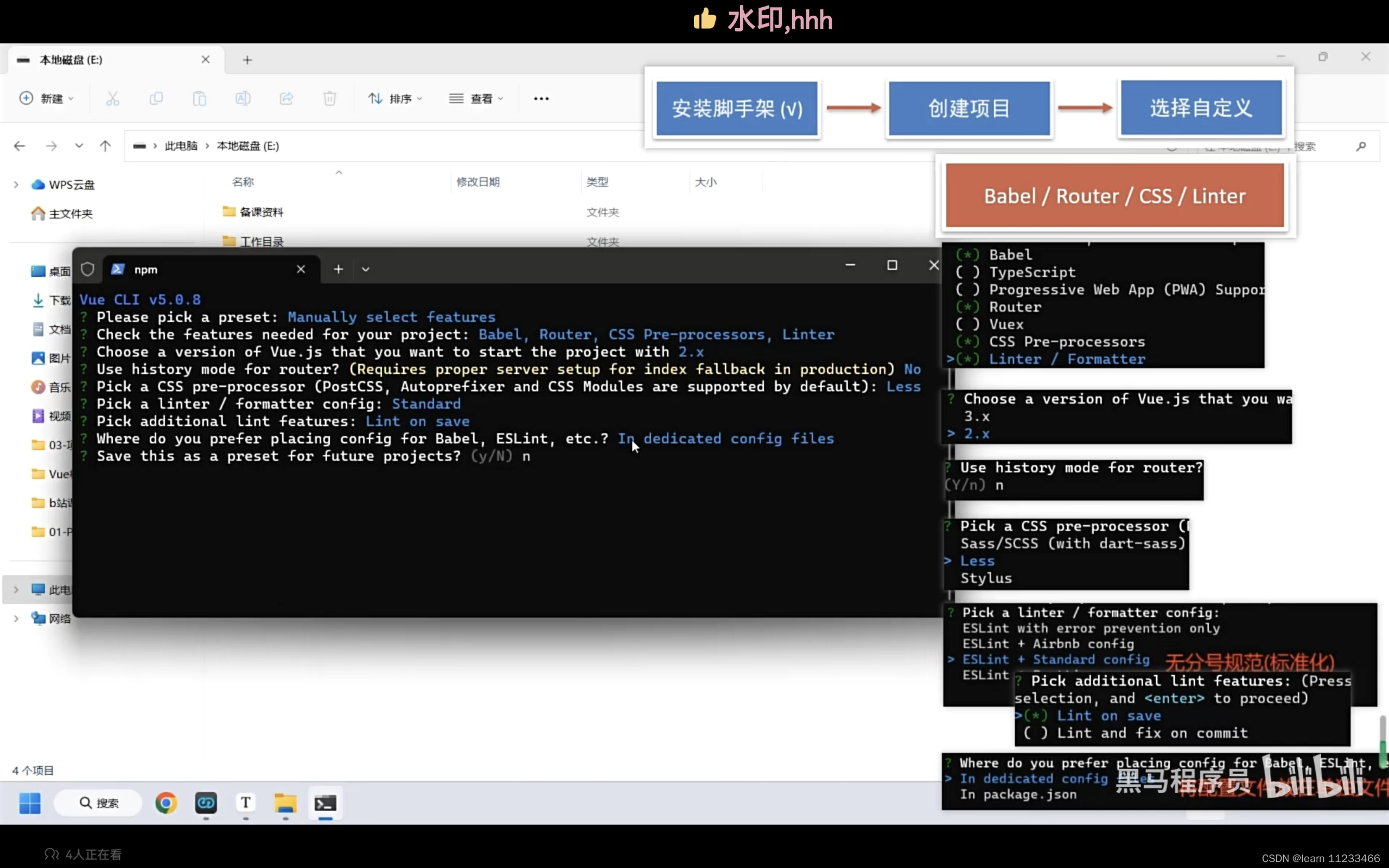Screen dimensions: 1389x868
Task: Select 图片 in the navigation pane
Action: click(x=51, y=358)
